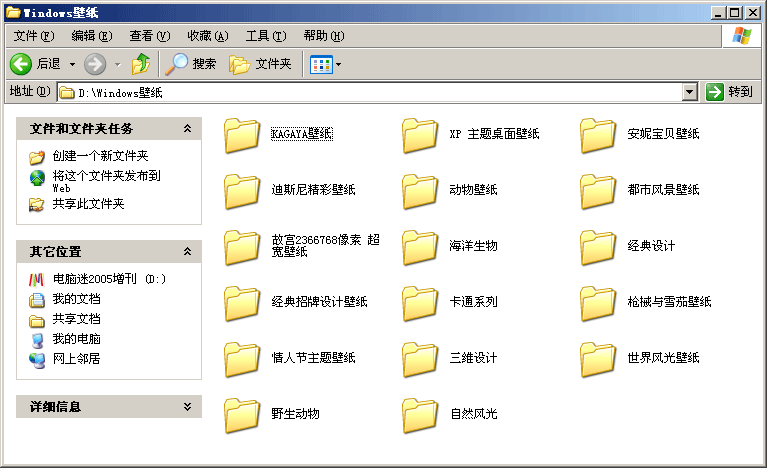Select the 动物壁纸 folder icon
This screenshot has width=767, height=468.
click(420, 191)
